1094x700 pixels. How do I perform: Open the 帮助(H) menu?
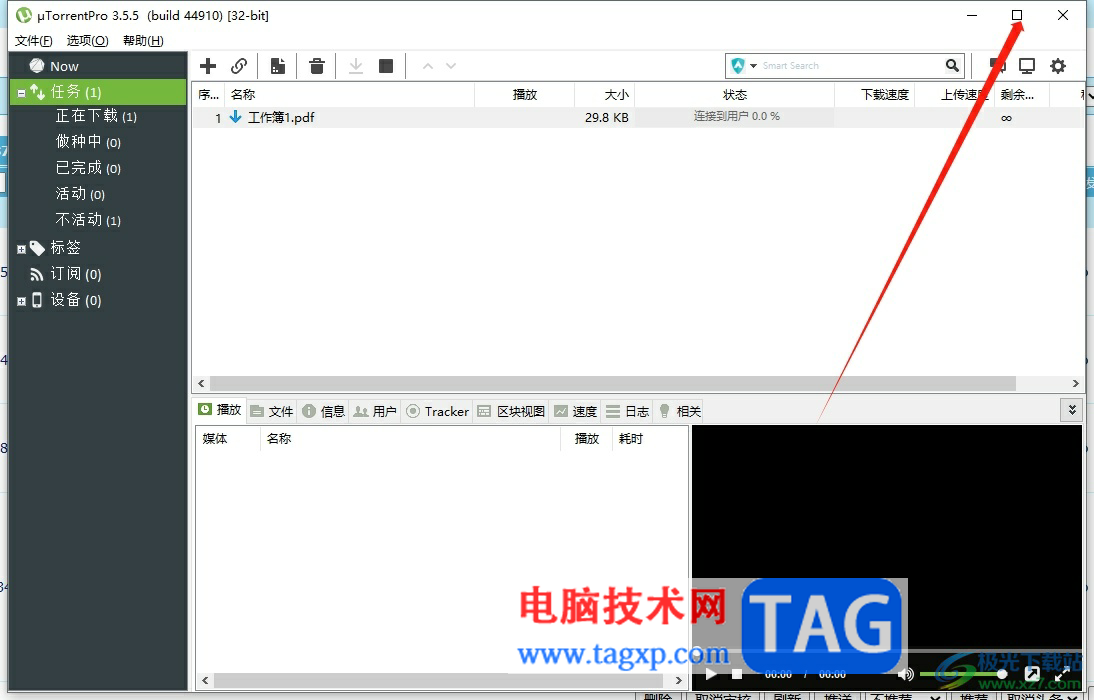pyautogui.click(x=143, y=40)
